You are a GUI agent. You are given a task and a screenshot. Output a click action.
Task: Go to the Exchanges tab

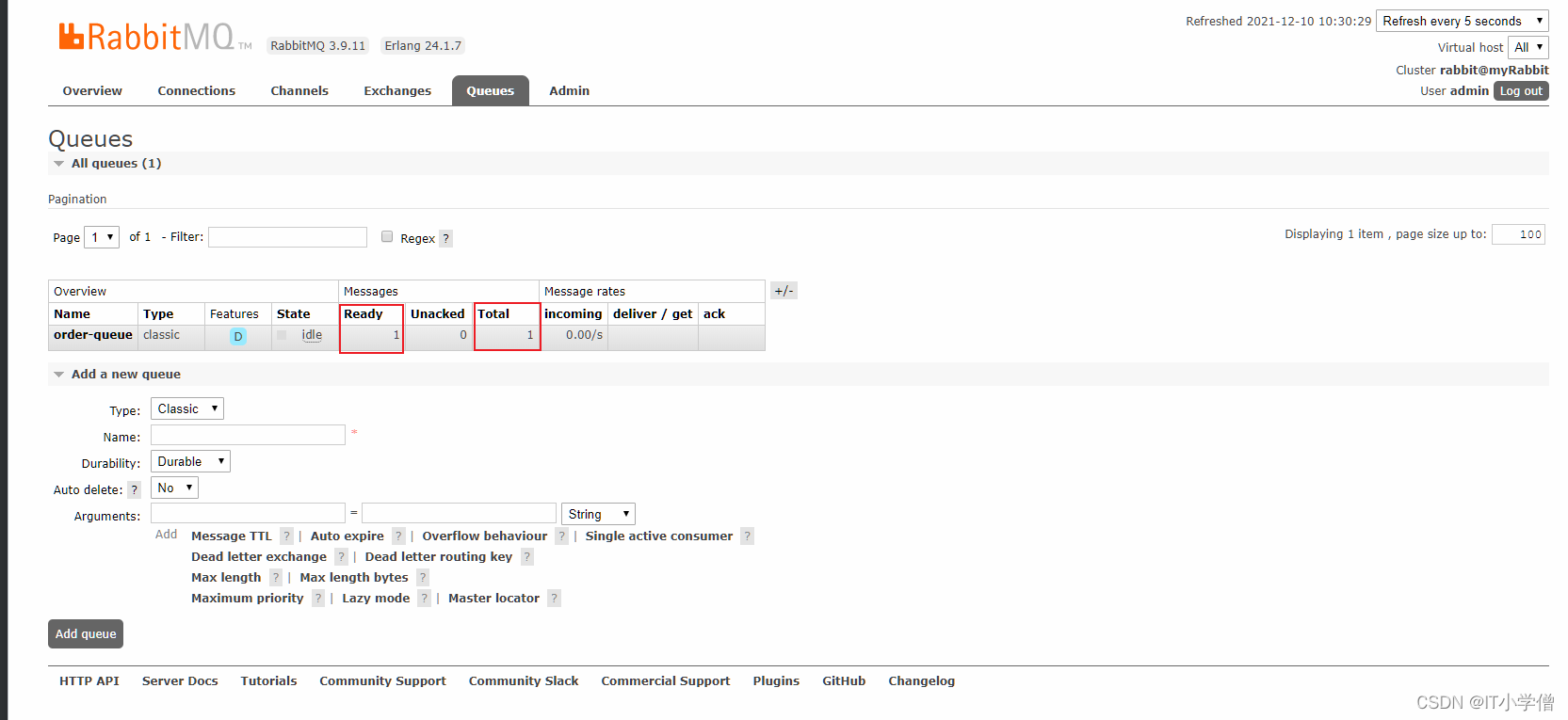(x=397, y=91)
